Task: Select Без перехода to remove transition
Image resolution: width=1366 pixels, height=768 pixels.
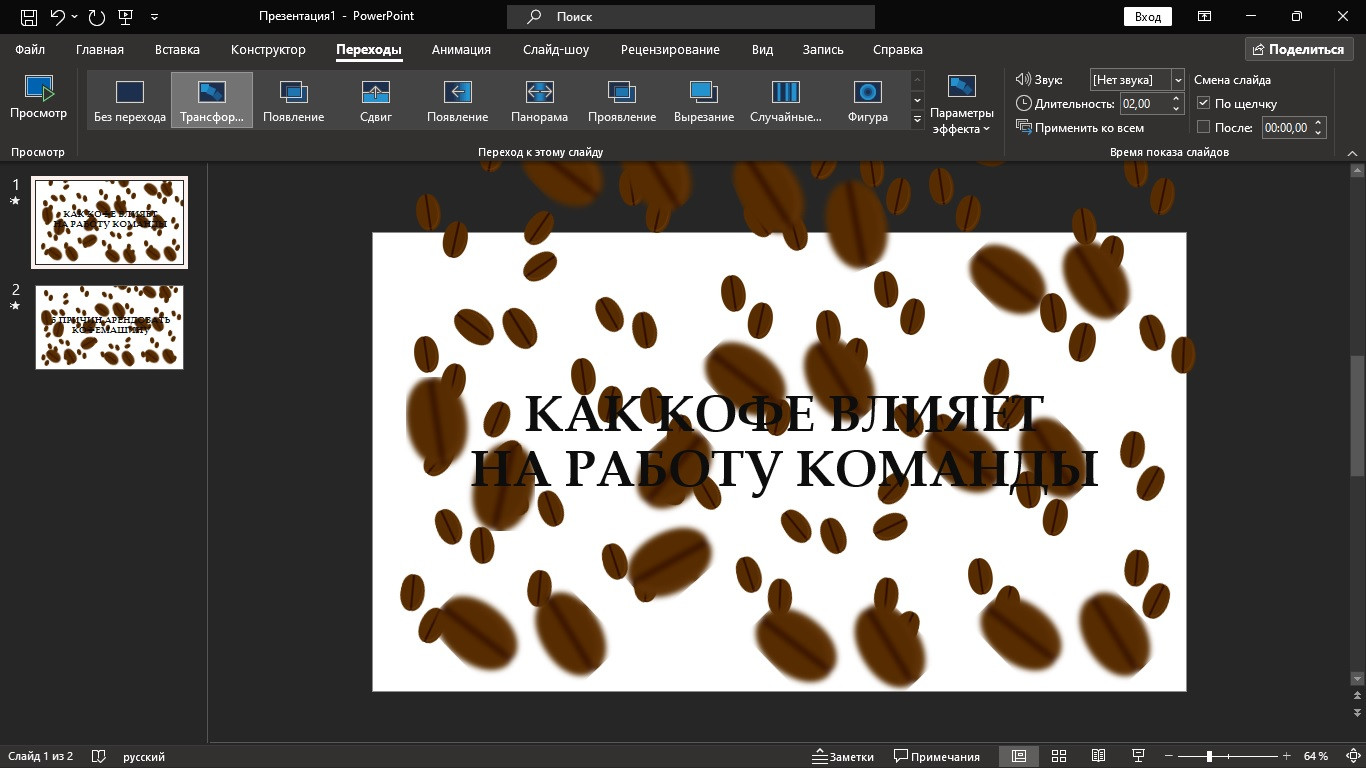Action: pyautogui.click(x=130, y=101)
